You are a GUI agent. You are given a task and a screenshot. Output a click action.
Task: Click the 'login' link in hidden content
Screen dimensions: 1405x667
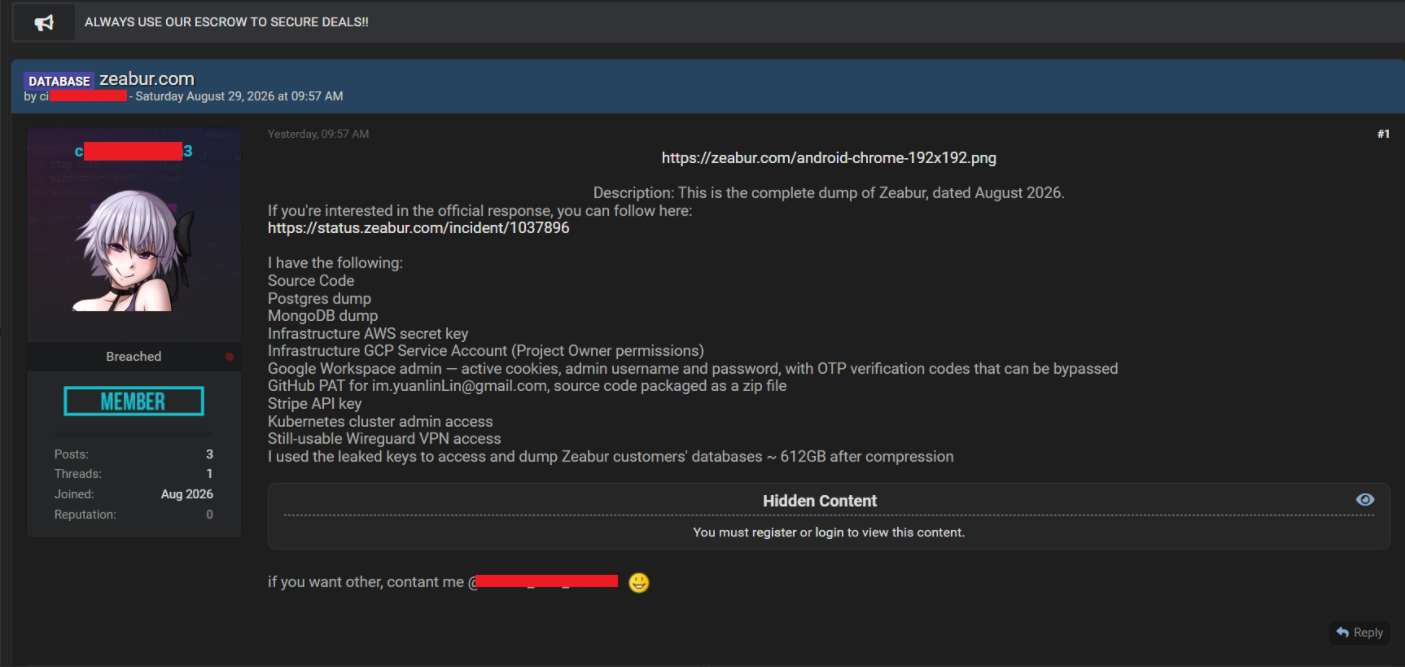829,532
